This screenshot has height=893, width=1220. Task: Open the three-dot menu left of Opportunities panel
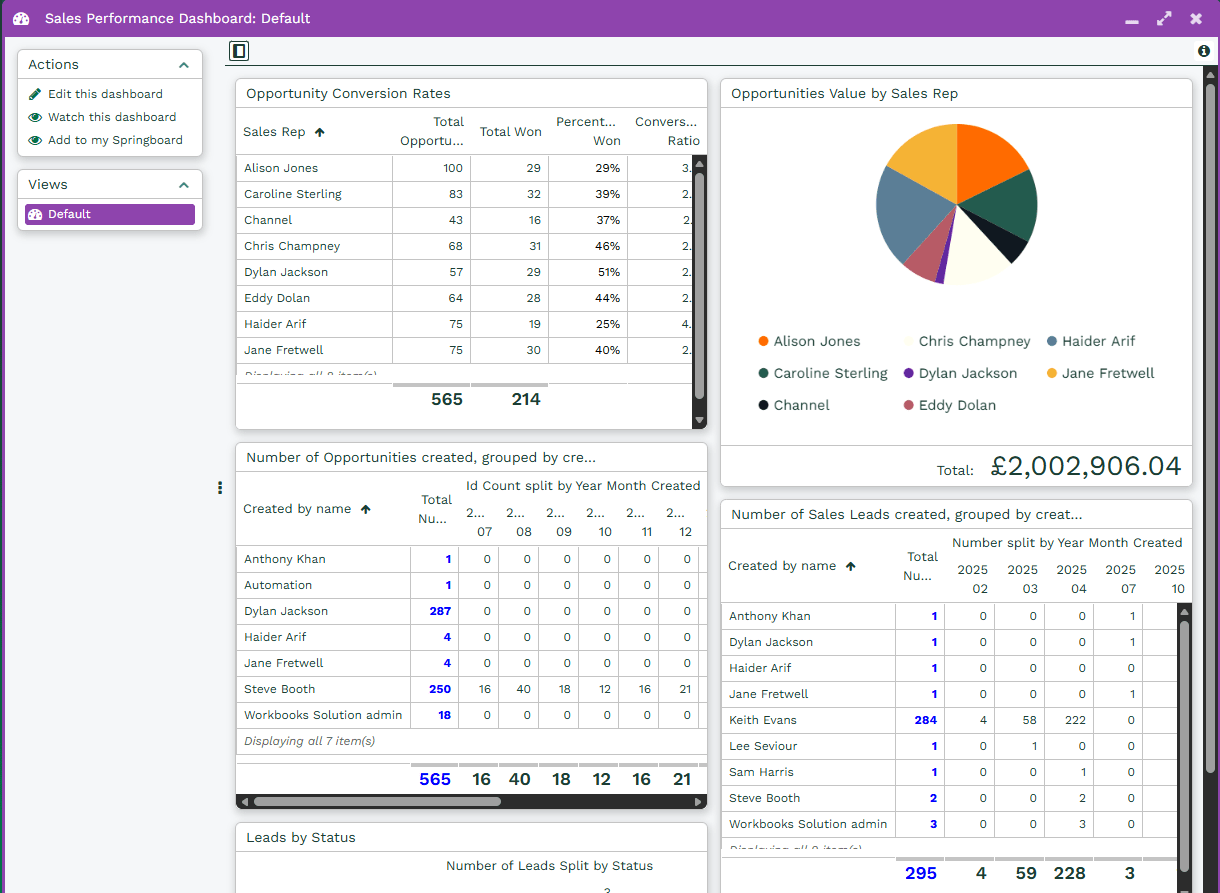220,488
